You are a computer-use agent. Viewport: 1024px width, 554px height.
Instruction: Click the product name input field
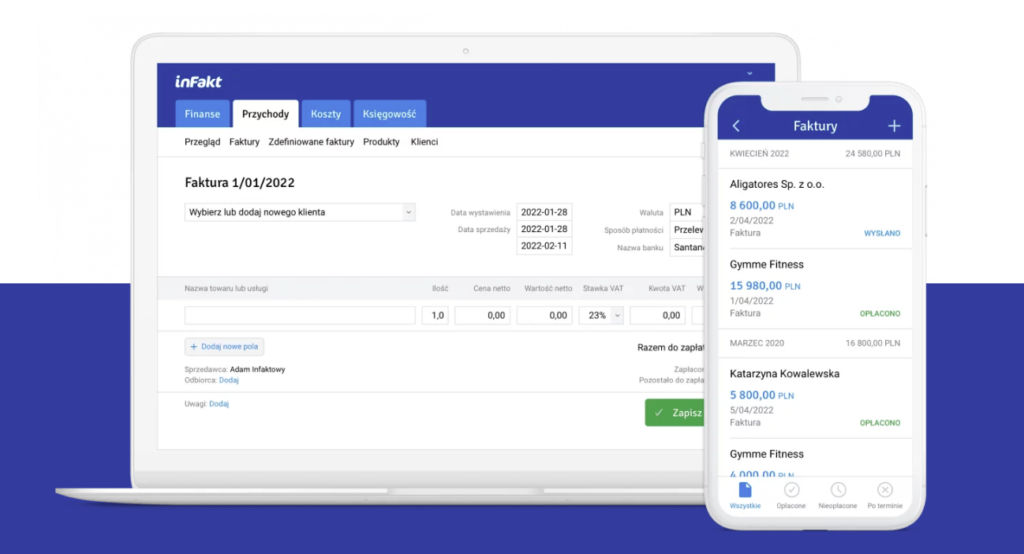tap(300, 316)
